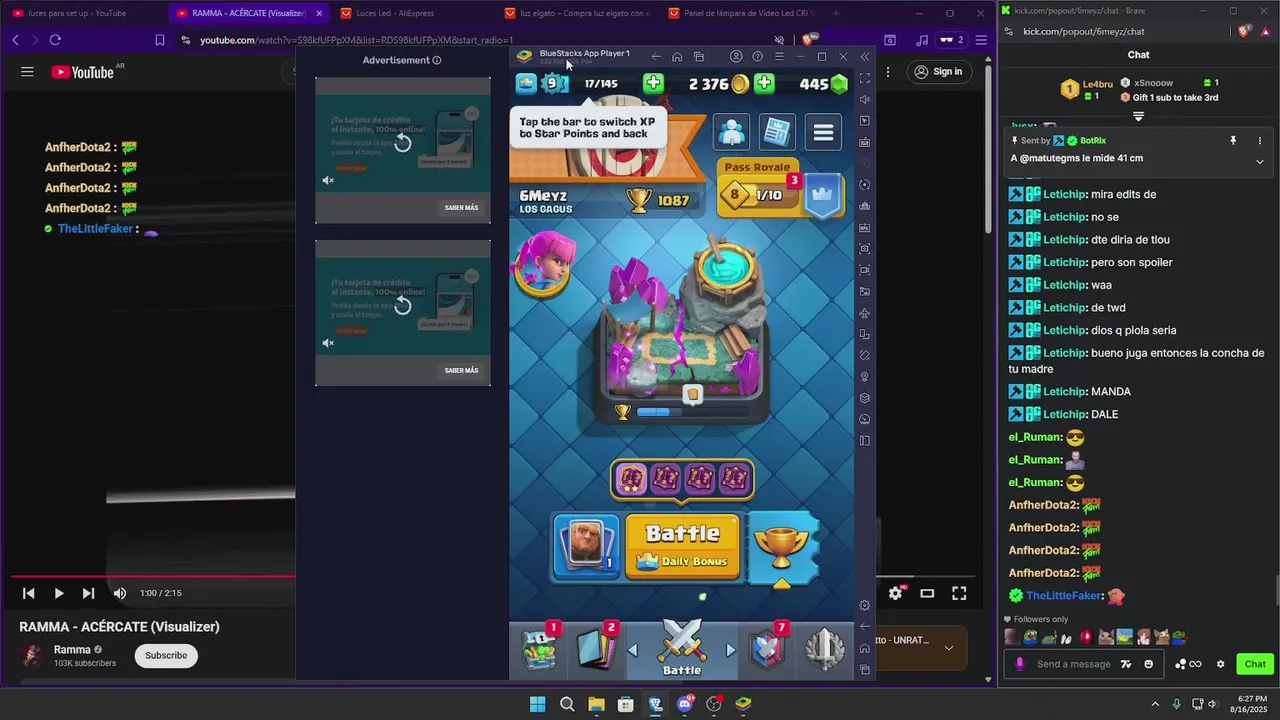Open the news feed icon in the game
Screen dimensions: 1280x720
click(x=777, y=132)
